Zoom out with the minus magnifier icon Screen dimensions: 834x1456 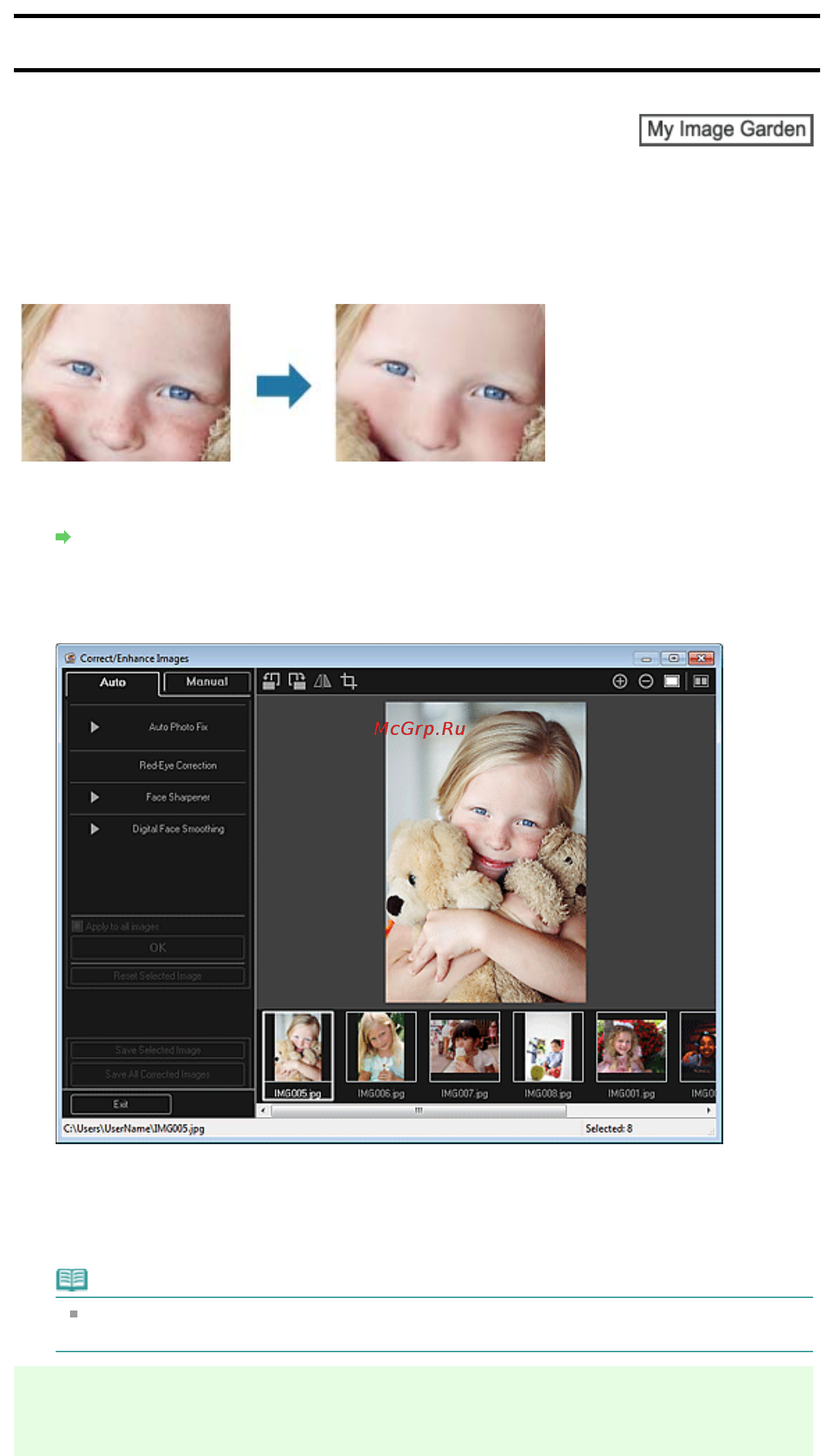645,681
